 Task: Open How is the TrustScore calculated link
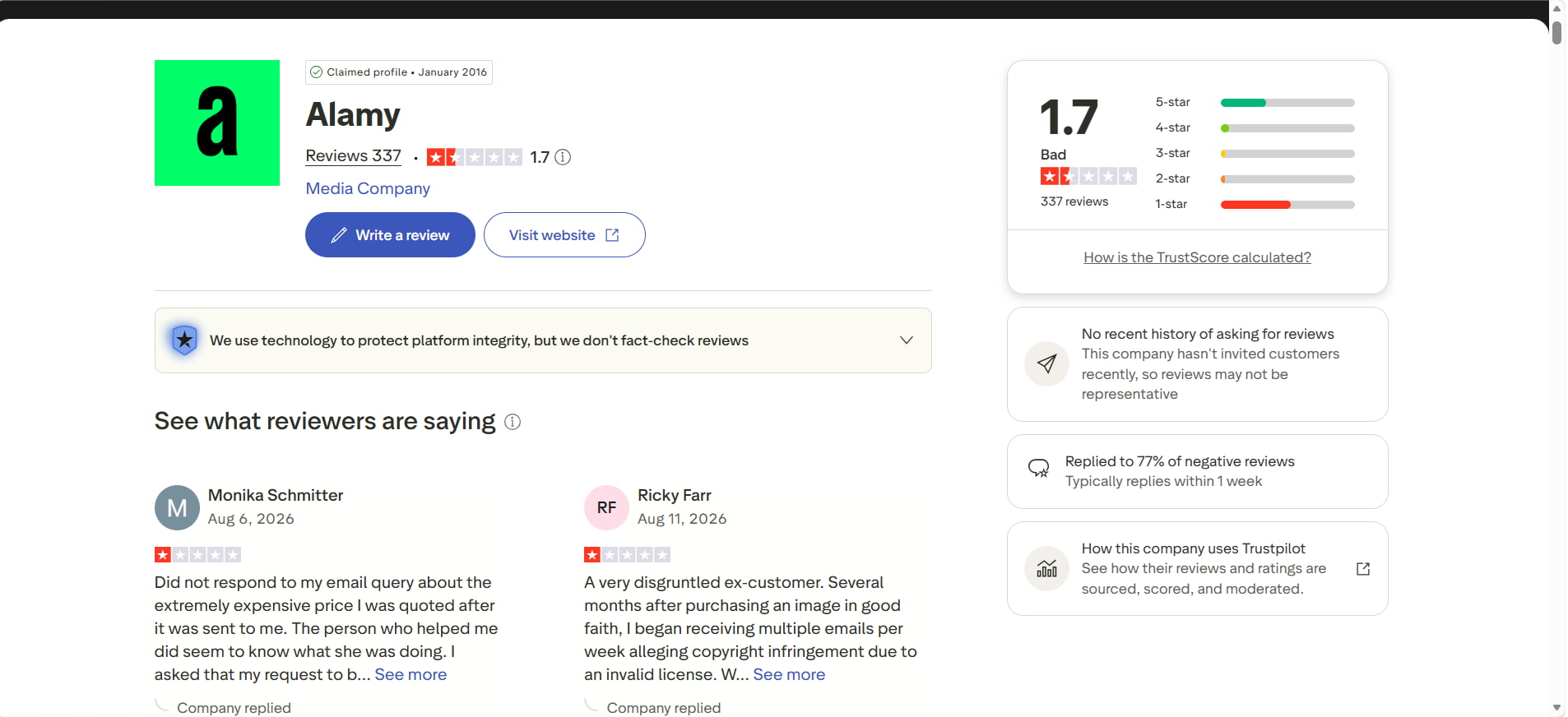tap(1197, 257)
